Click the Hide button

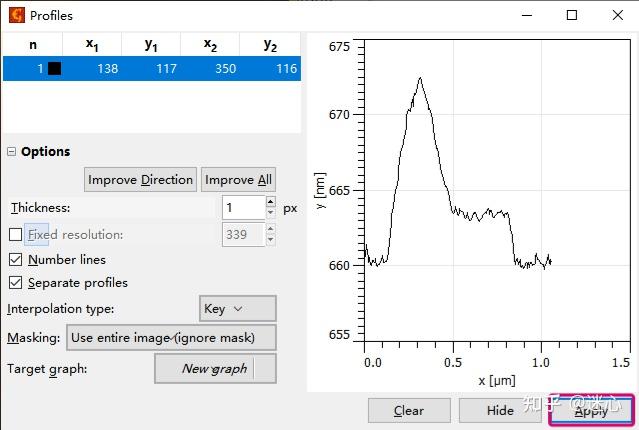pyautogui.click(x=500, y=410)
